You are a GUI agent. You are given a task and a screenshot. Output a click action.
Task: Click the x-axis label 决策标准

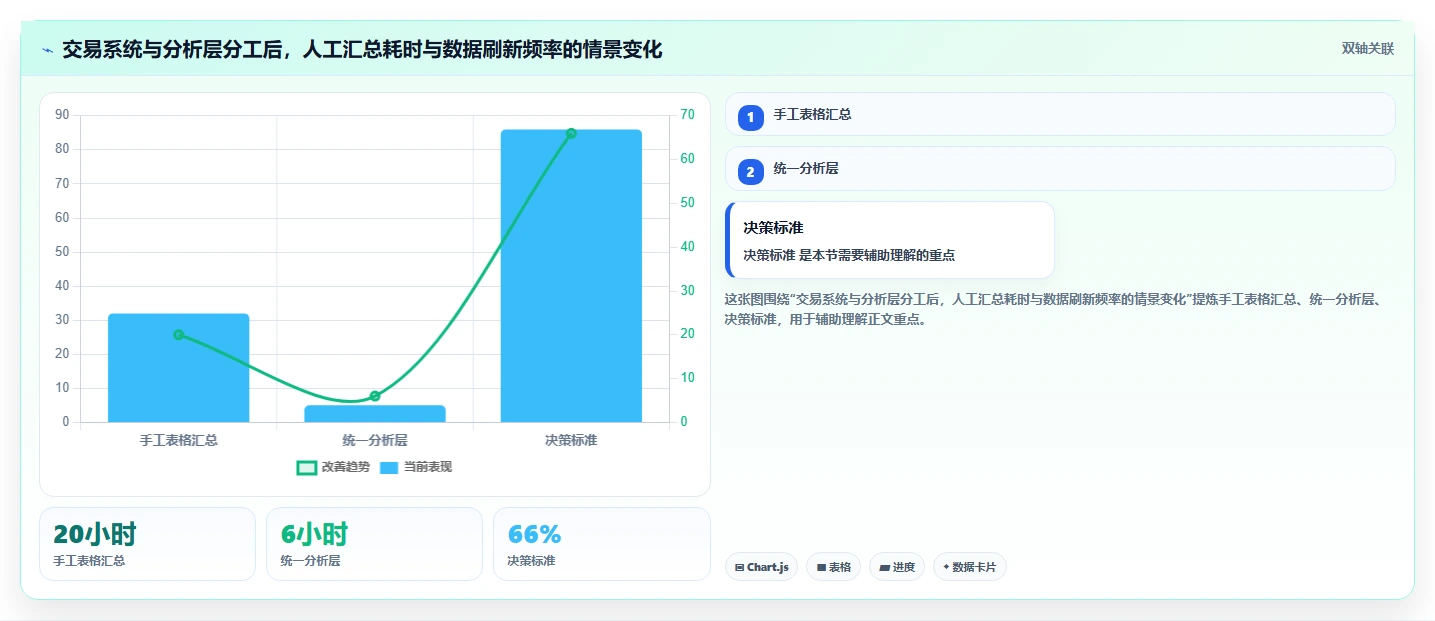tap(571, 440)
